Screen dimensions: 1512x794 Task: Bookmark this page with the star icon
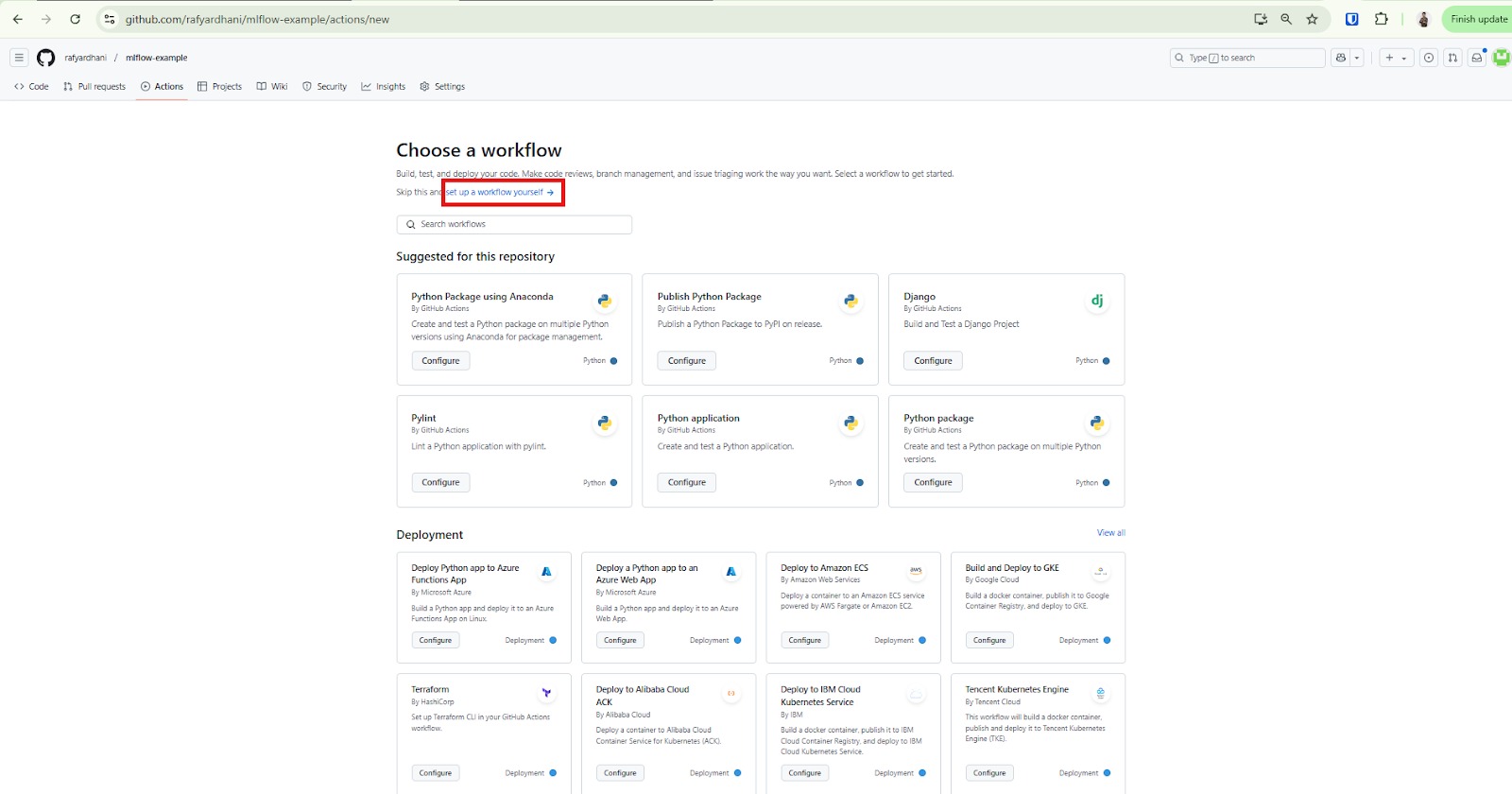tap(1312, 19)
